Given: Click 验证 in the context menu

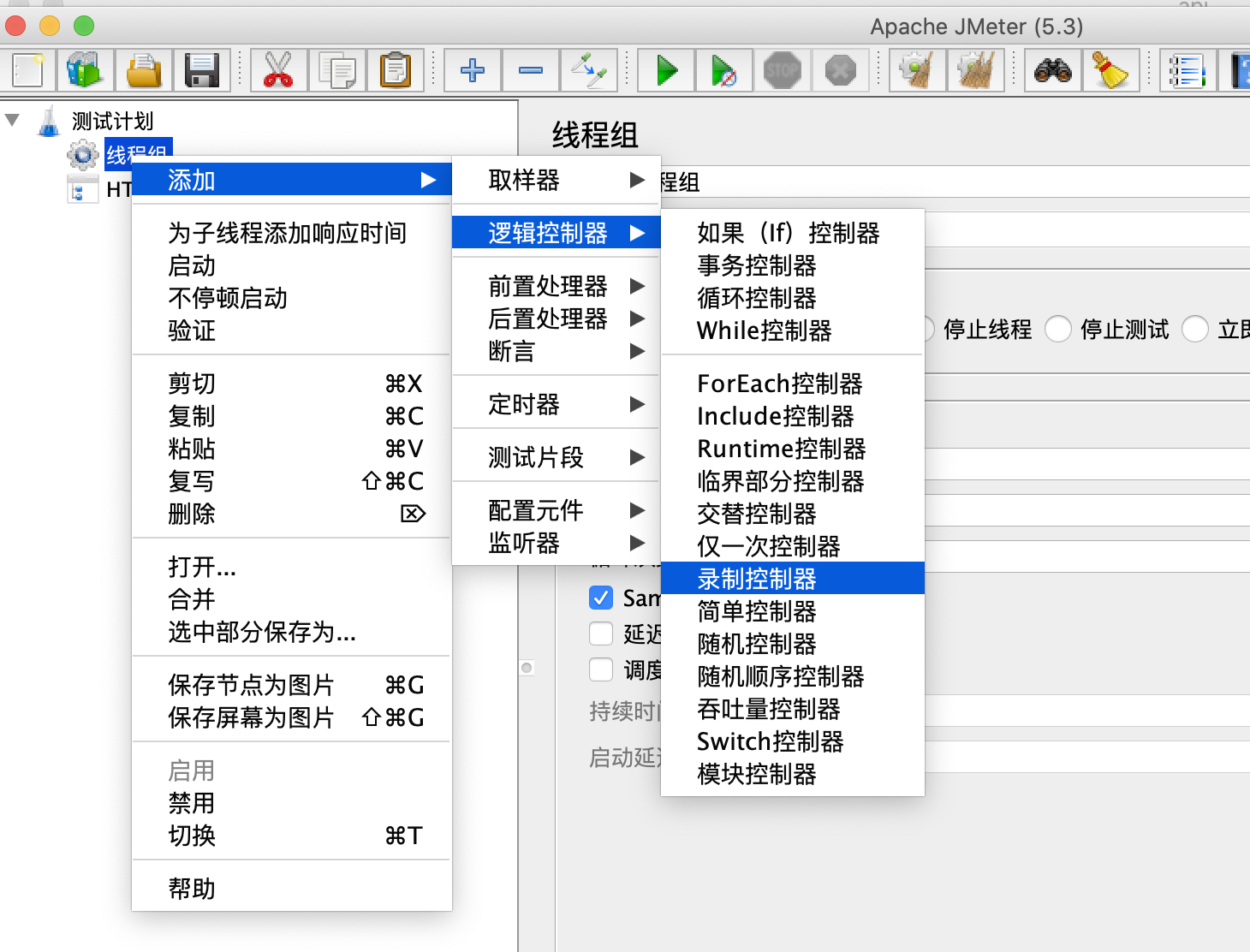Looking at the screenshot, I should [292, 330].
